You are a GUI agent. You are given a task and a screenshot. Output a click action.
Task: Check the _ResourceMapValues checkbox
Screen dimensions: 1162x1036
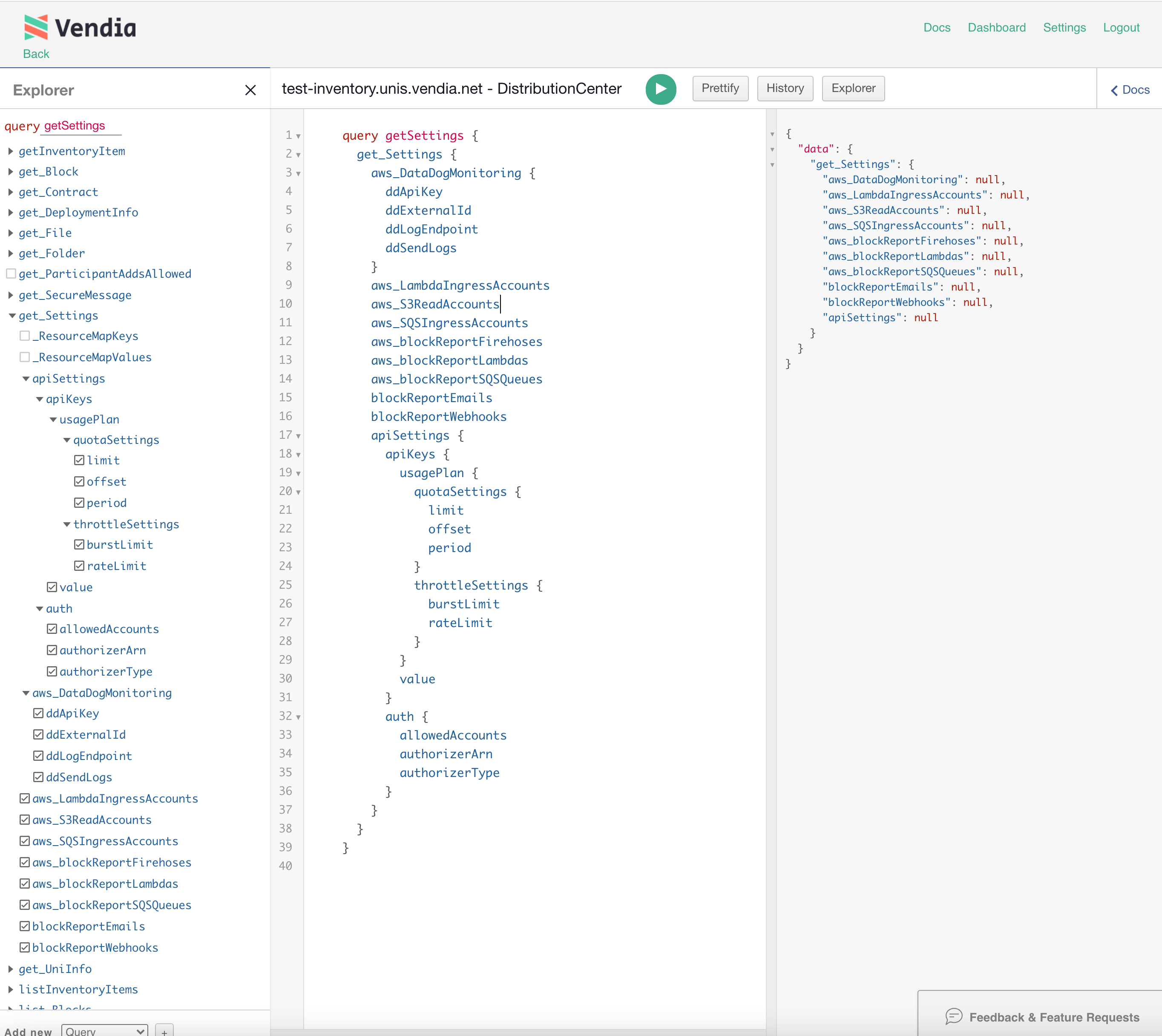(24, 357)
